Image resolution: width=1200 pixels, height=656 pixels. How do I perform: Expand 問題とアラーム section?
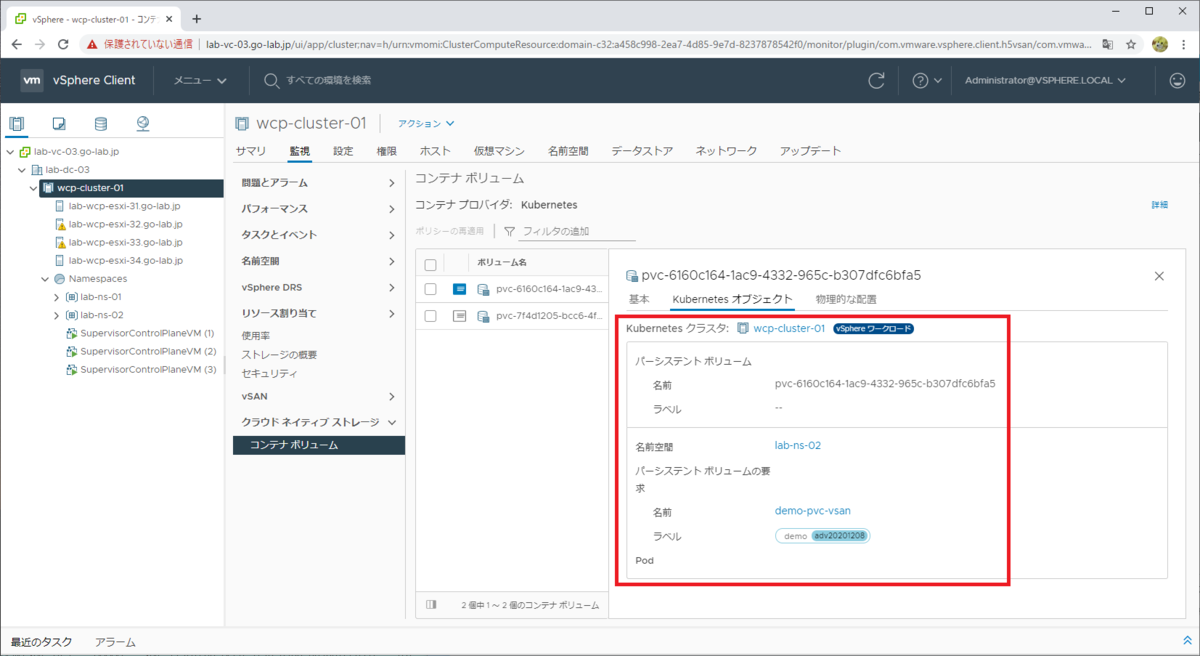(319, 183)
